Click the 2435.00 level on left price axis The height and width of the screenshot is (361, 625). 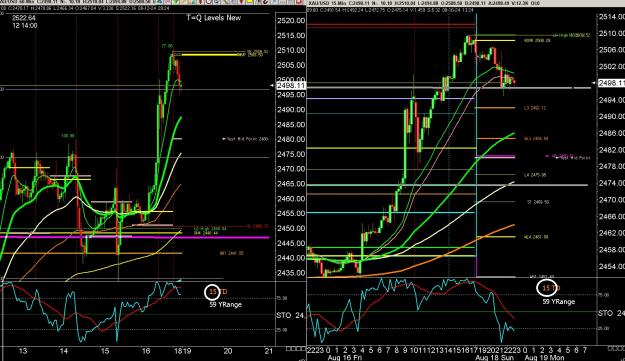coord(291,273)
